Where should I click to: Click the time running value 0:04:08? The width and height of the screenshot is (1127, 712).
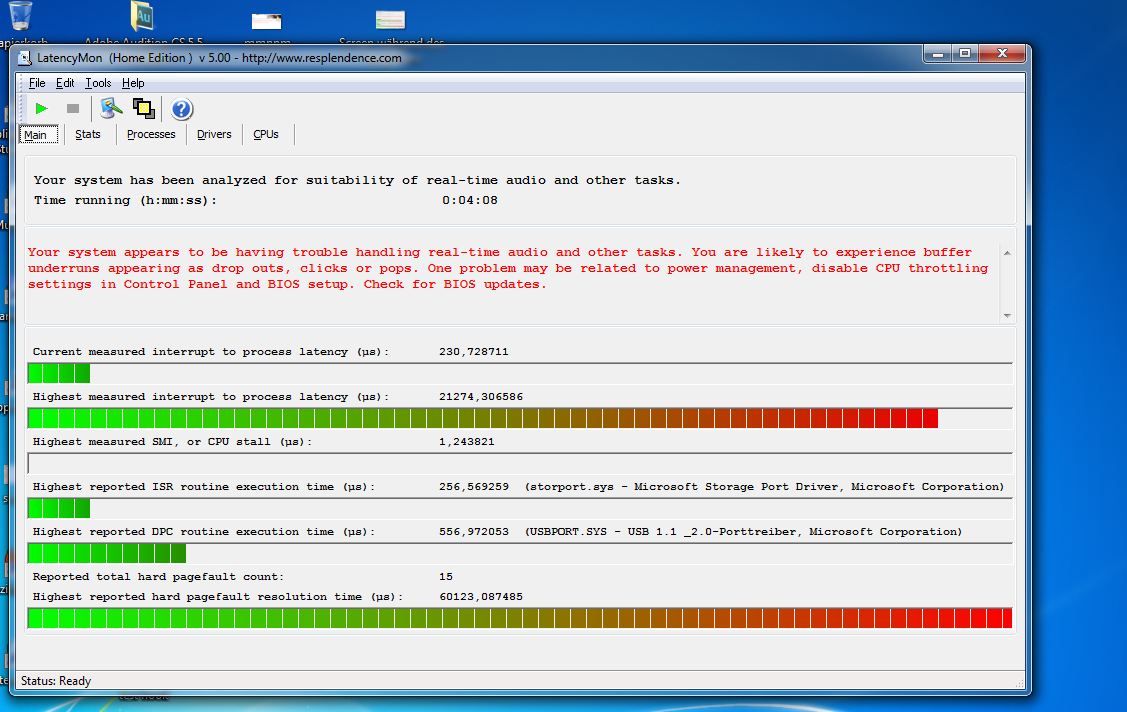tap(469, 200)
